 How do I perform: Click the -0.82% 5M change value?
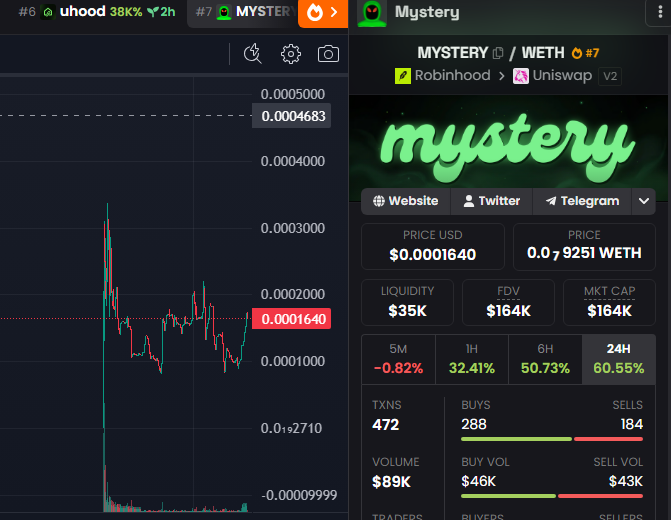pyautogui.click(x=398, y=368)
